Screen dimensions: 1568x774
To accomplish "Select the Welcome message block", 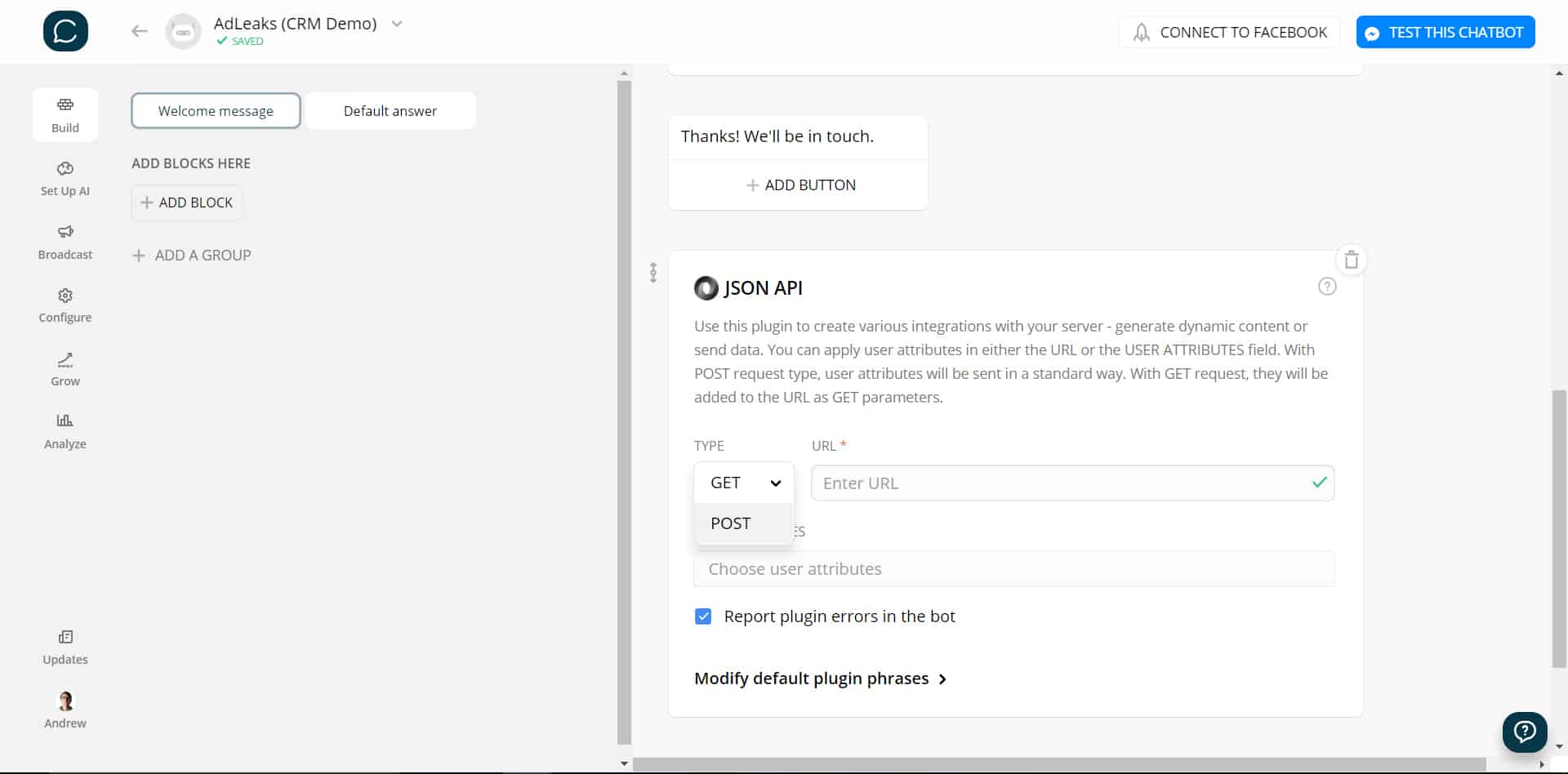I will [216, 110].
